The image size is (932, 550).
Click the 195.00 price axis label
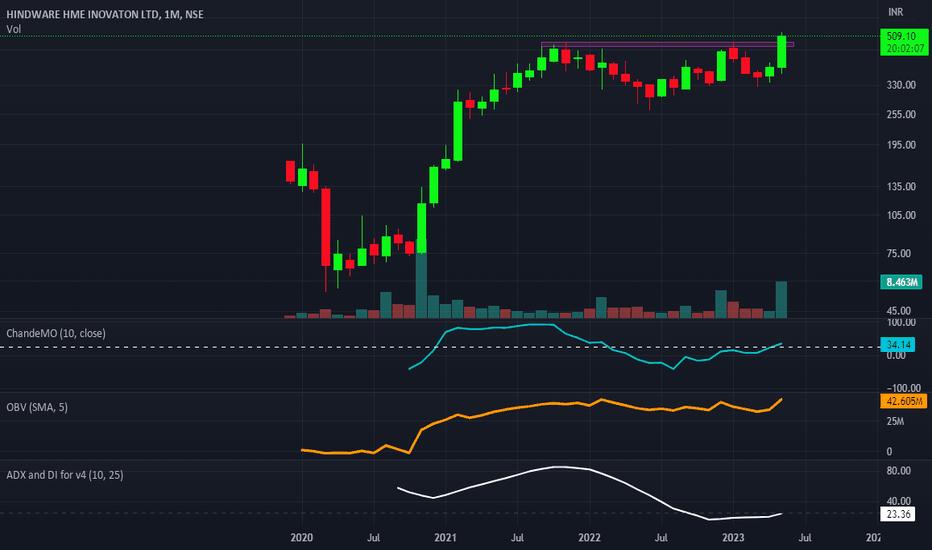pyautogui.click(x=901, y=144)
